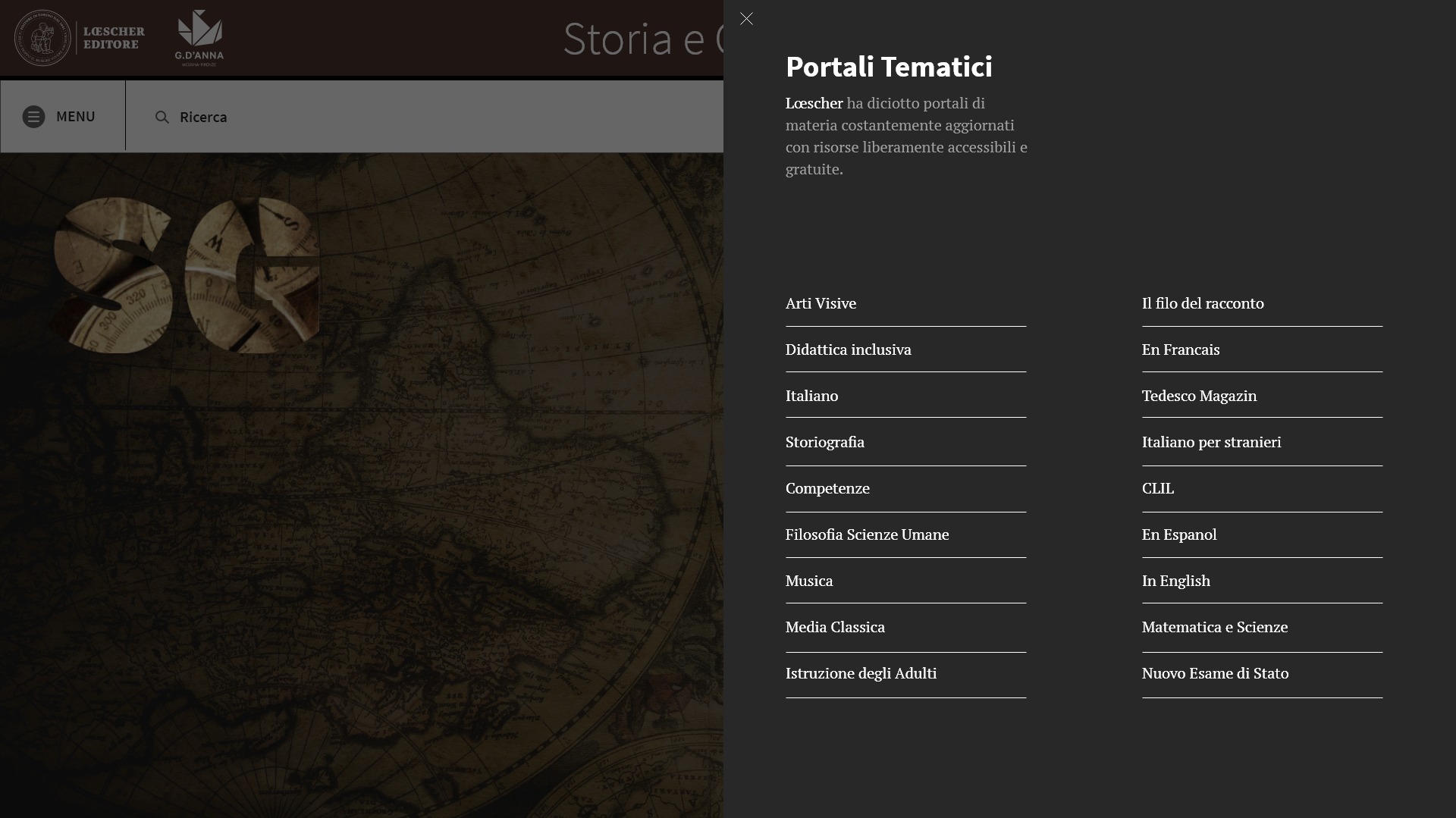Open Nuovo Esame di Stato portal
This screenshot has width=1456, height=818.
pos(1215,673)
